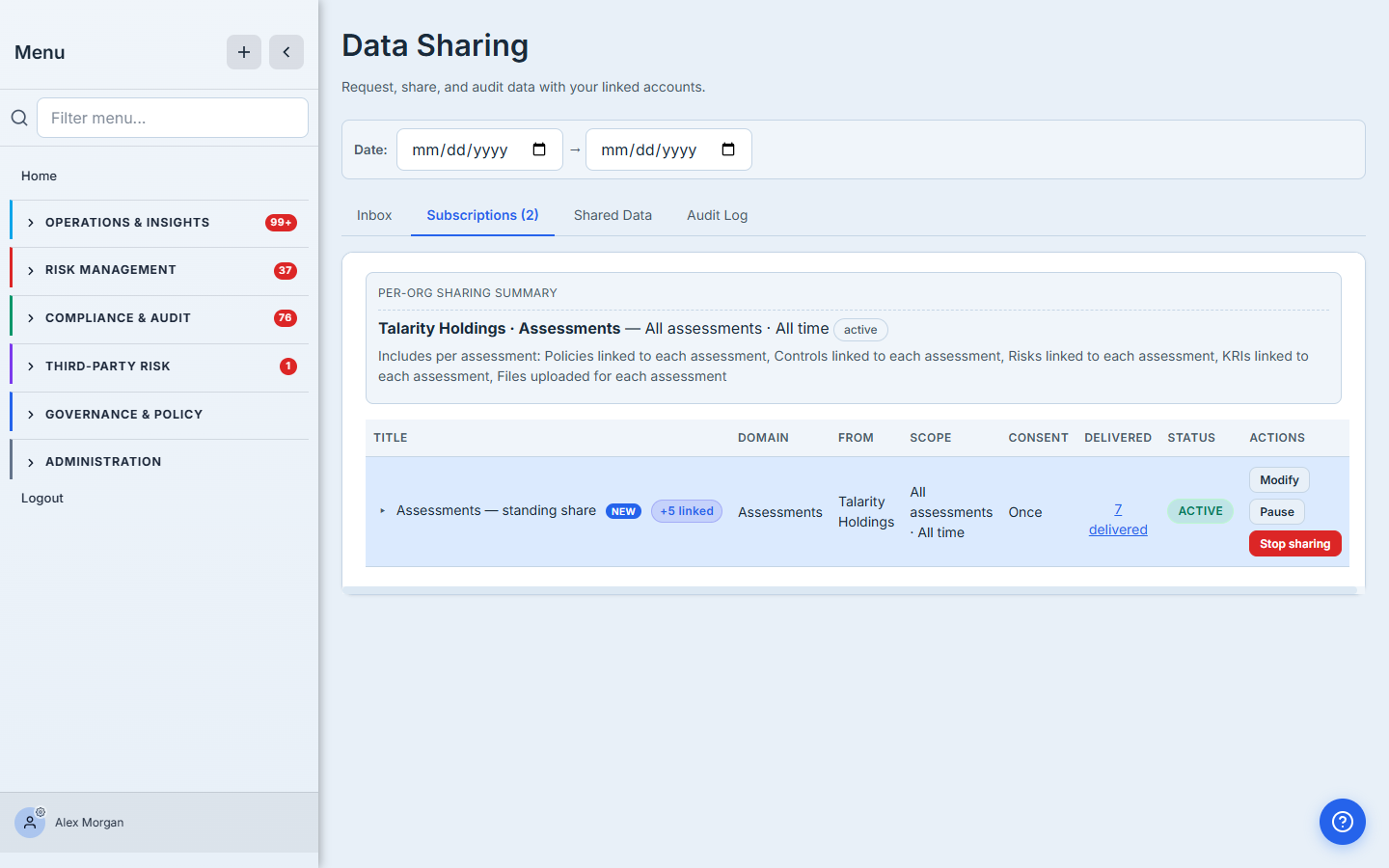Click the DELIVERED column header

pos(1118,438)
